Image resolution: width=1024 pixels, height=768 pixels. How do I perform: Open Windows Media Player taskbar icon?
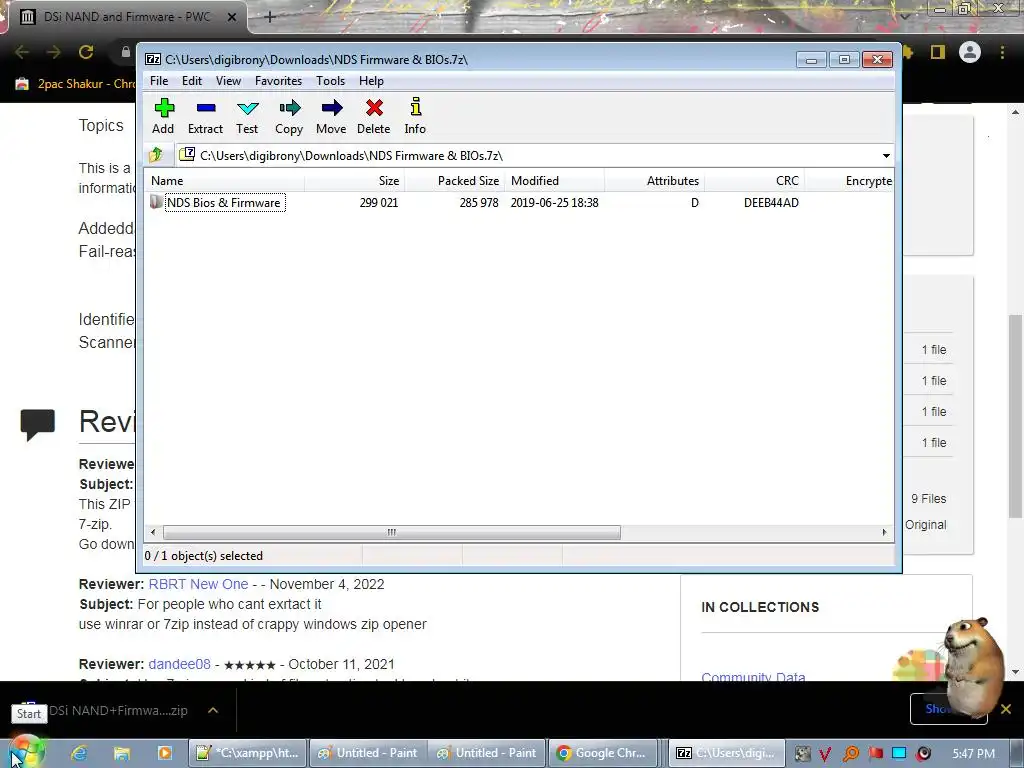(x=165, y=753)
